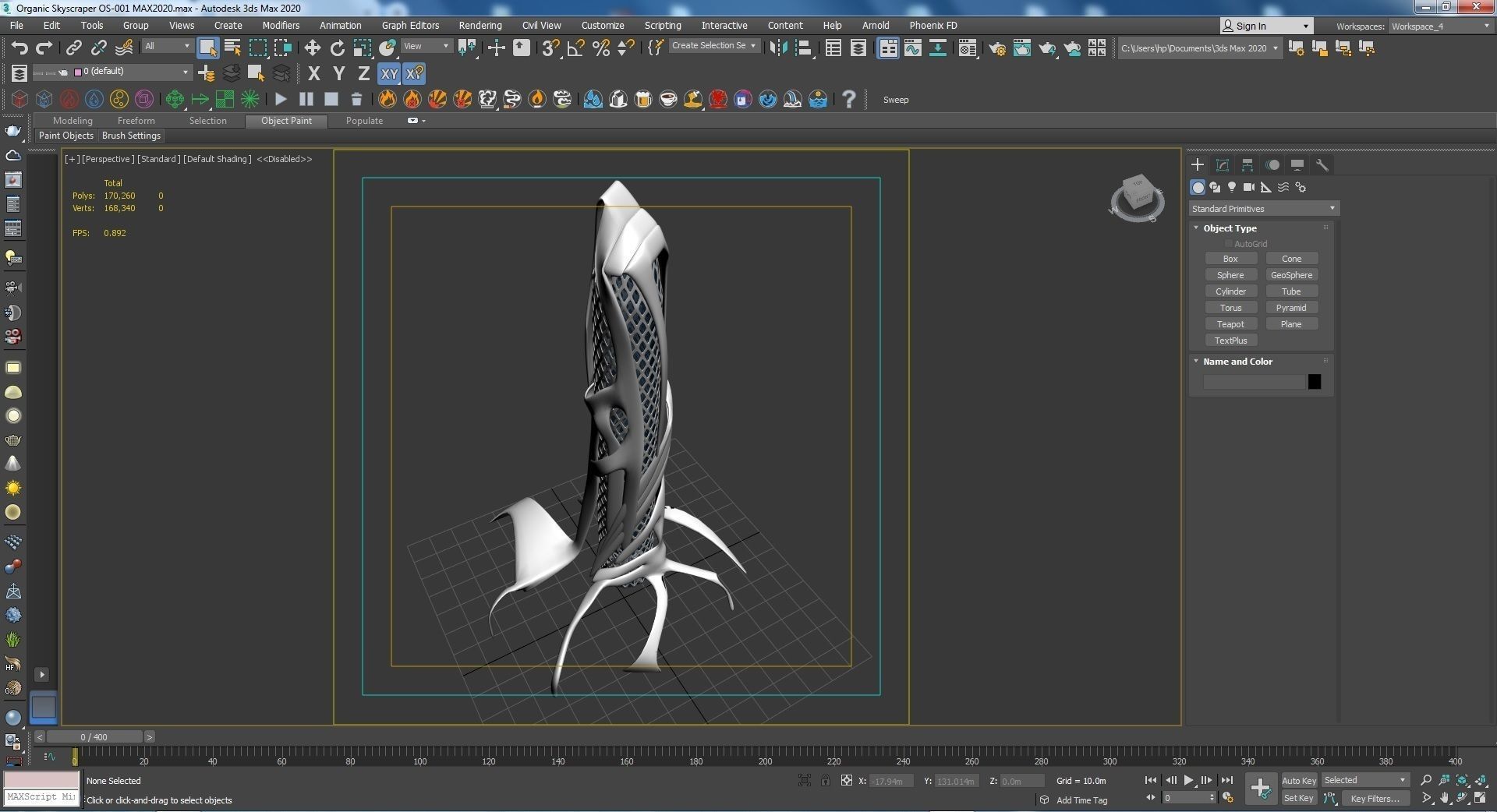This screenshot has height=812, width=1497.
Task: Open the reference coordinate View dropdown
Action: coord(426,46)
